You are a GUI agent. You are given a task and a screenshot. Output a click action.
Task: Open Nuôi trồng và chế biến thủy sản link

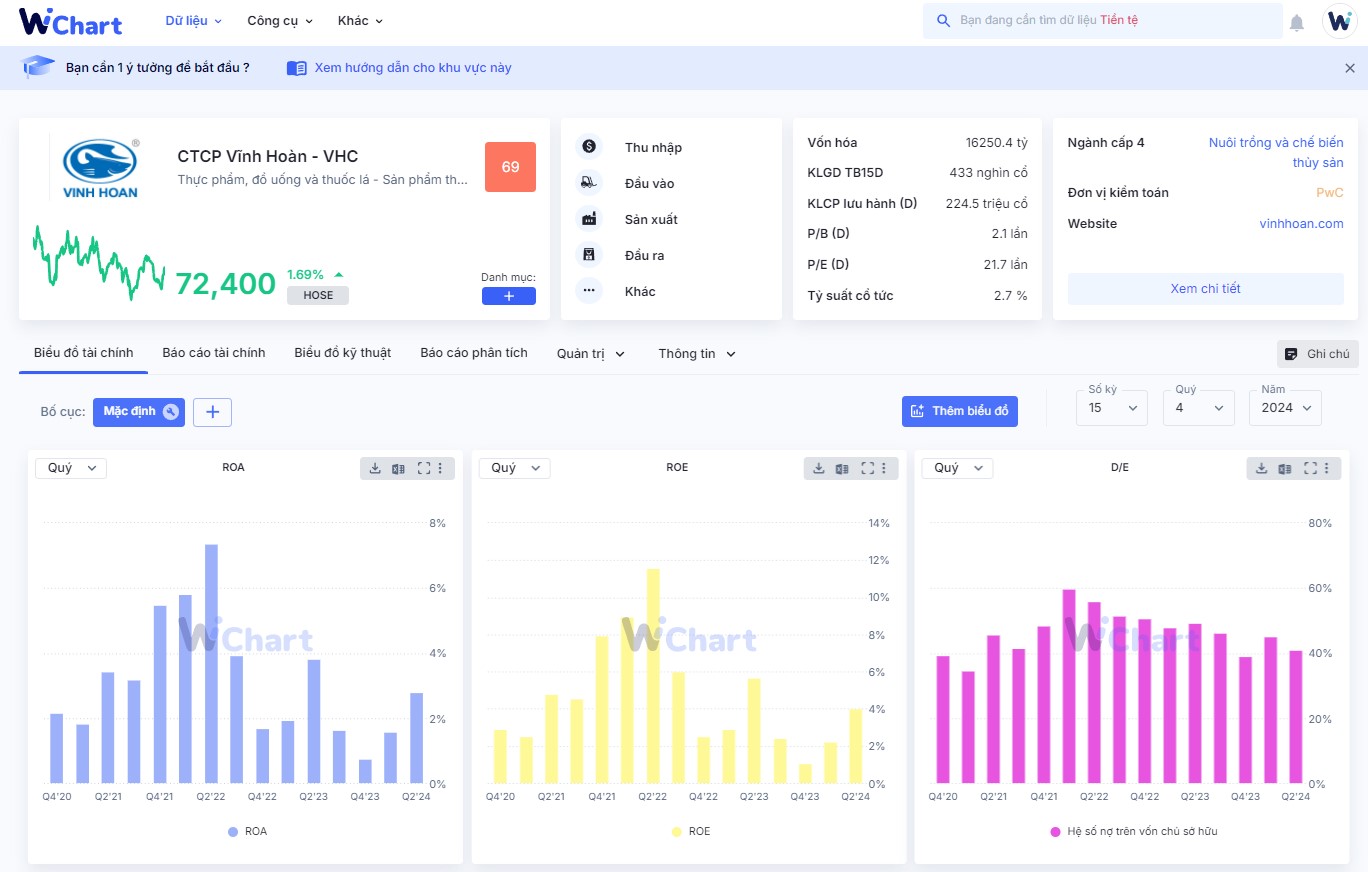1276,153
